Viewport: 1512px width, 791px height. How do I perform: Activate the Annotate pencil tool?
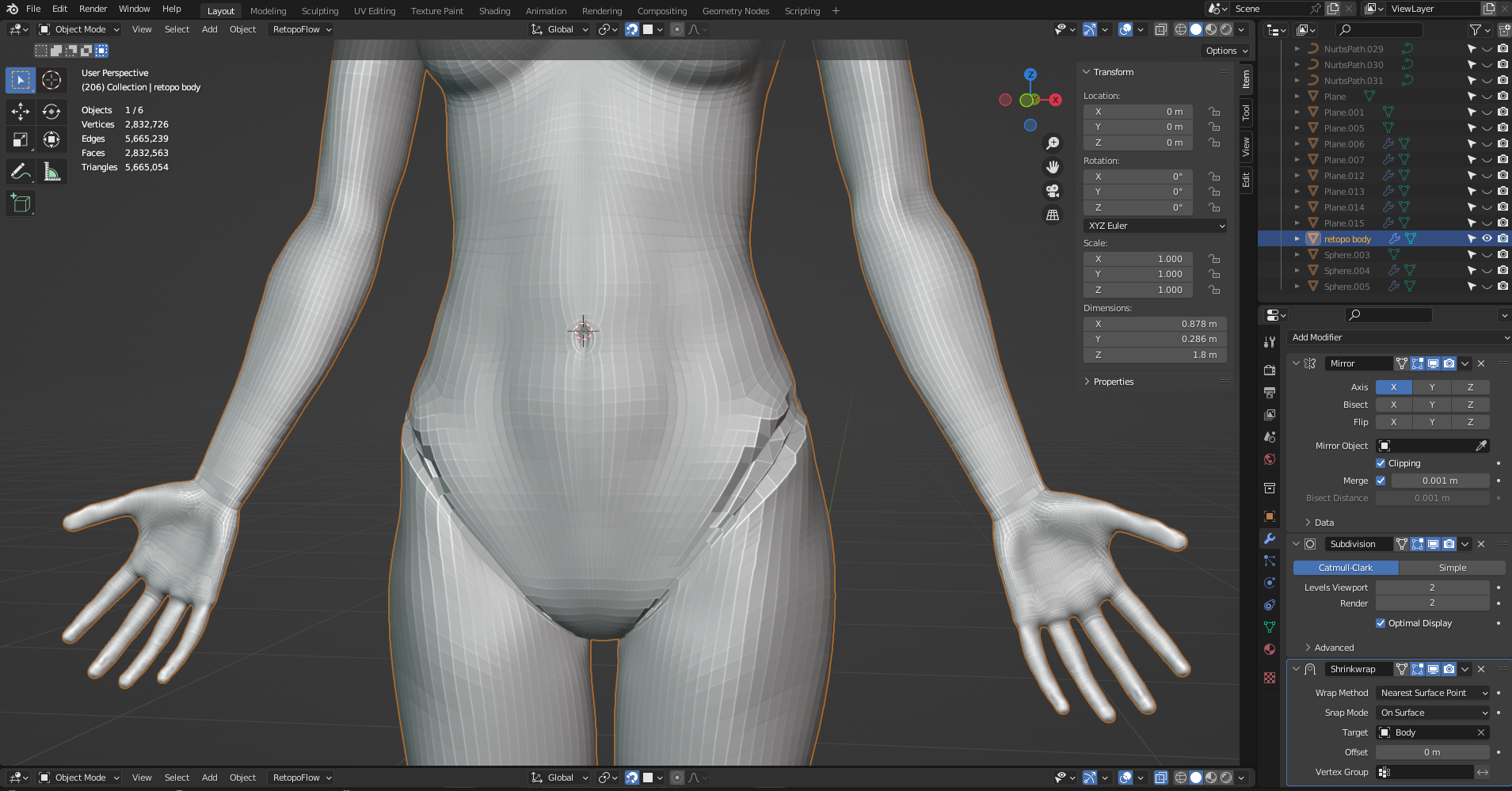pyautogui.click(x=21, y=171)
